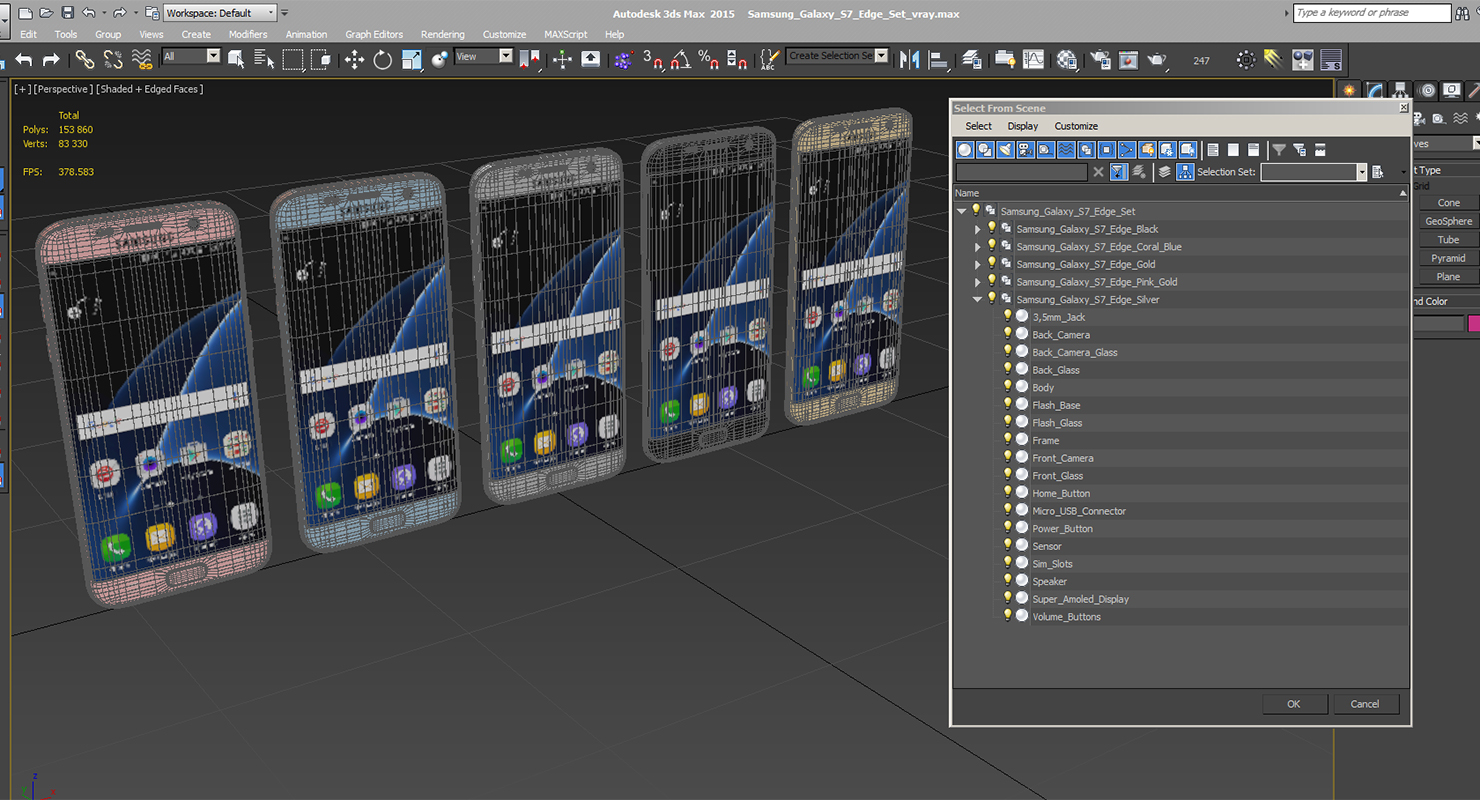The height and width of the screenshot is (800, 1480).
Task: Click the Name column header
Action: point(1180,193)
